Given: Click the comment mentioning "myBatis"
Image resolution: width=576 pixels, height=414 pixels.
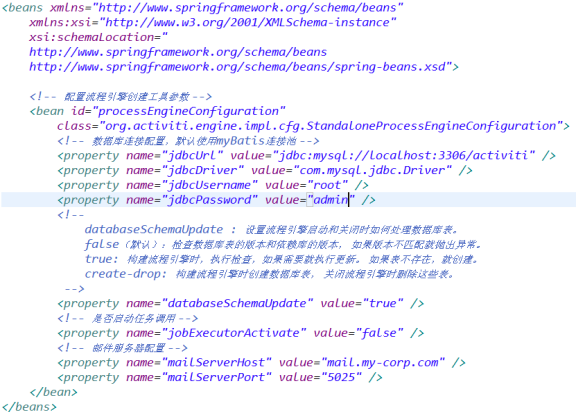Looking at the screenshot, I should 188,141.
